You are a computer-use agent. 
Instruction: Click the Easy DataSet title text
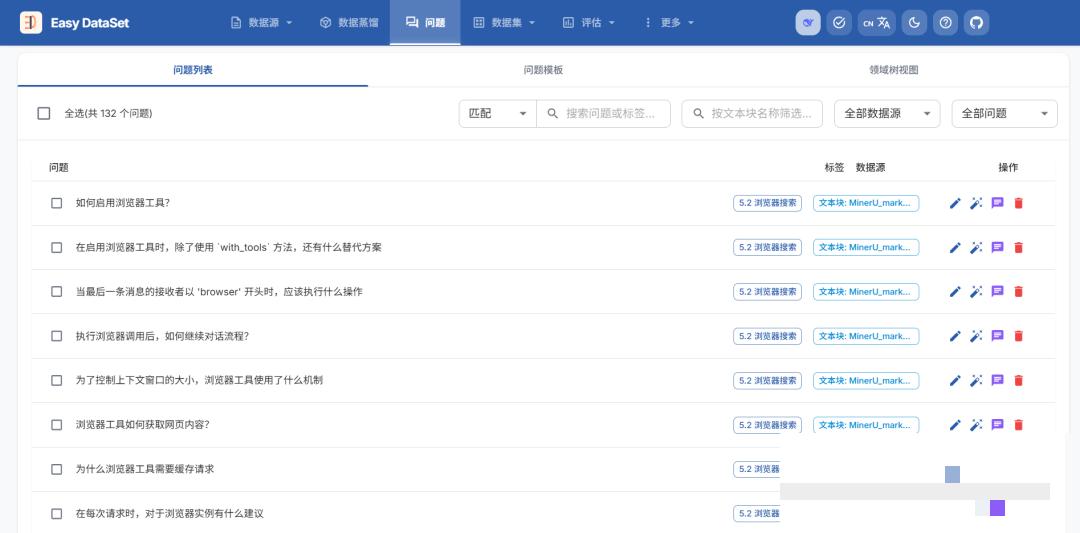(x=90, y=23)
